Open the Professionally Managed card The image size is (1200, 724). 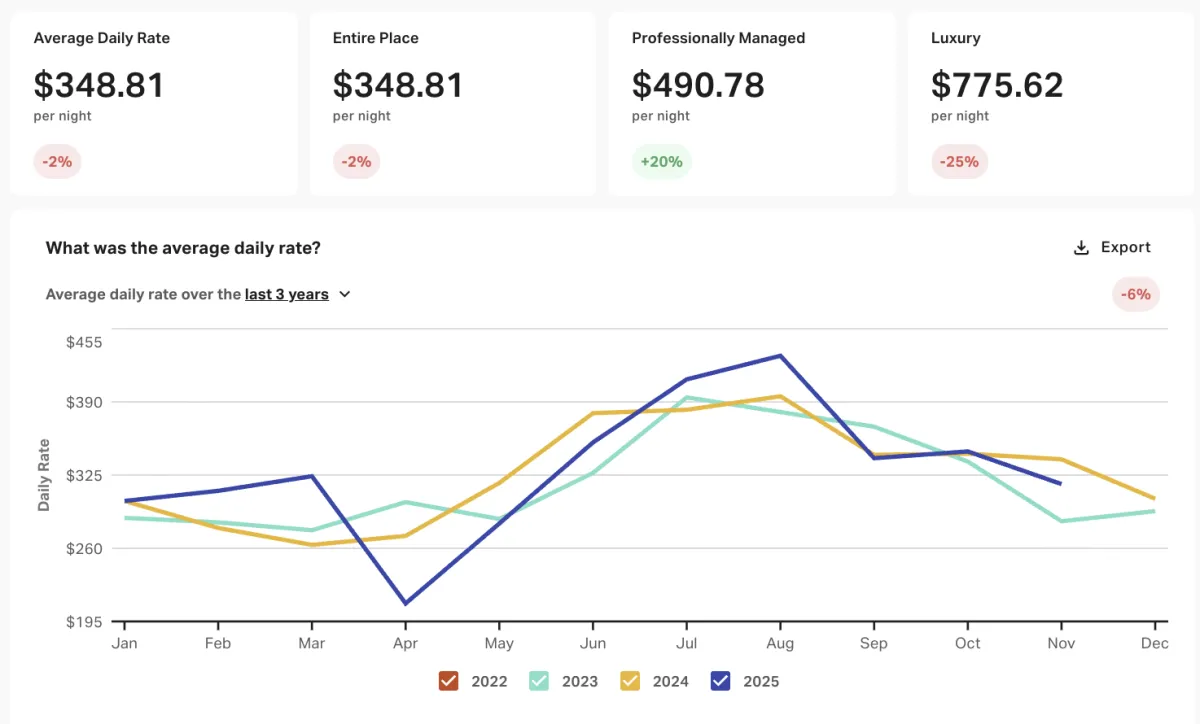(x=752, y=103)
